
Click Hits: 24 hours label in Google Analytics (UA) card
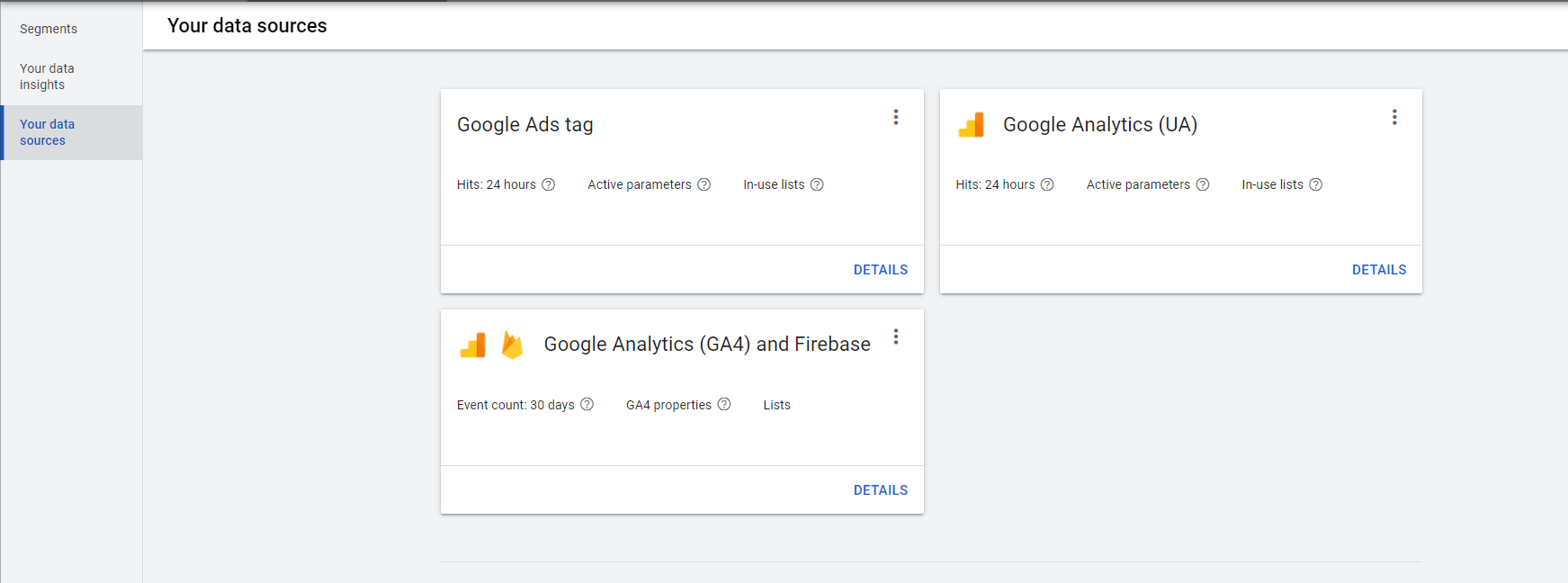pyautogui.click(x=995, y=184)
